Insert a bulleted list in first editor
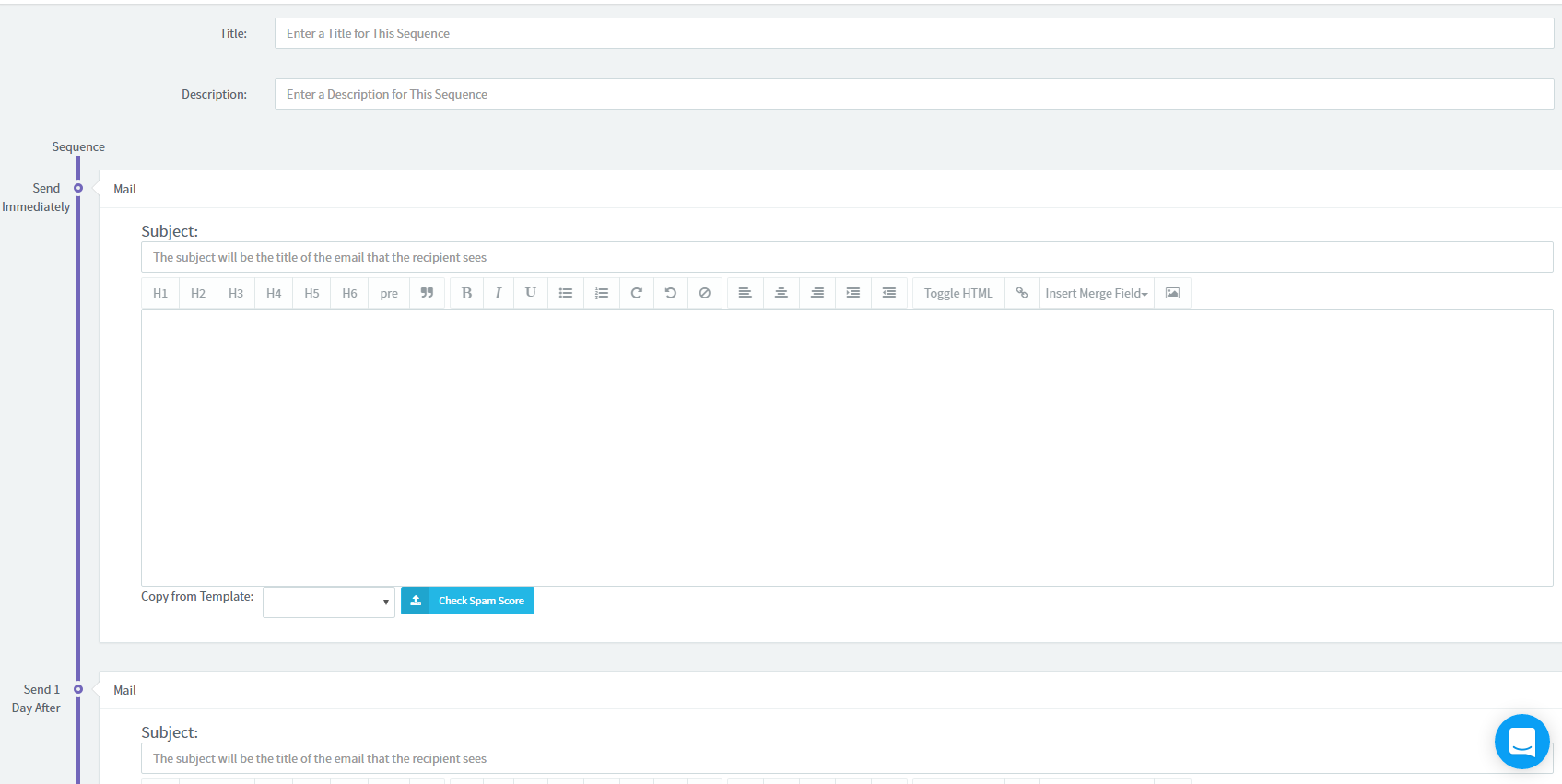 pyautogui.click(x=566, y=293)
